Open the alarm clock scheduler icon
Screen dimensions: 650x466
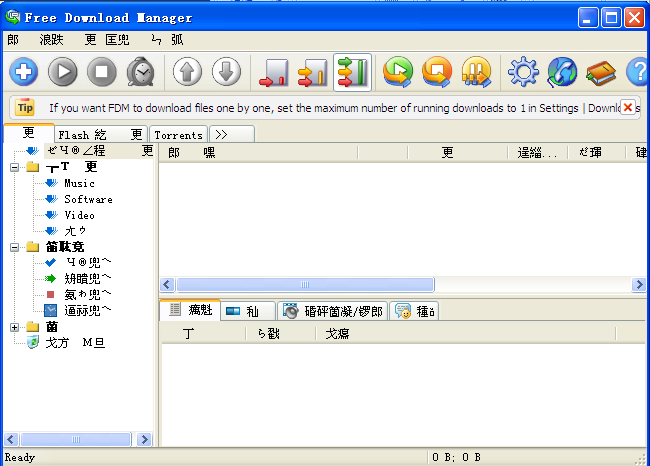click(141, 72)
